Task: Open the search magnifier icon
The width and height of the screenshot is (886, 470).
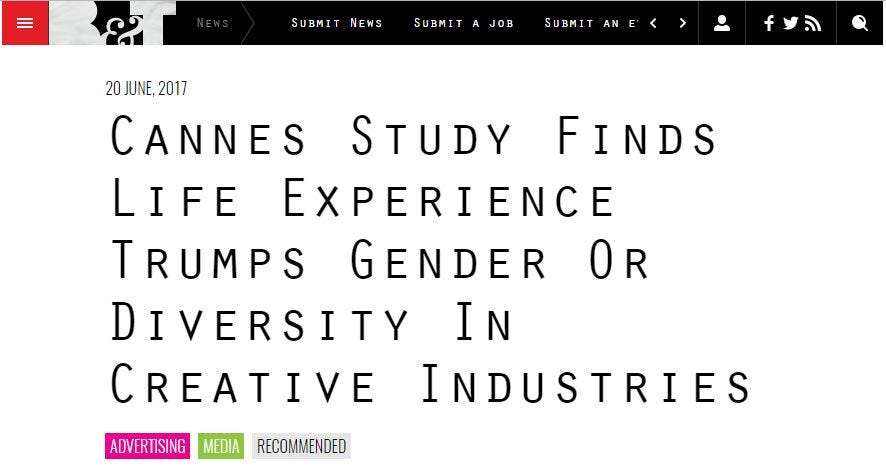Action: (859, 23)
